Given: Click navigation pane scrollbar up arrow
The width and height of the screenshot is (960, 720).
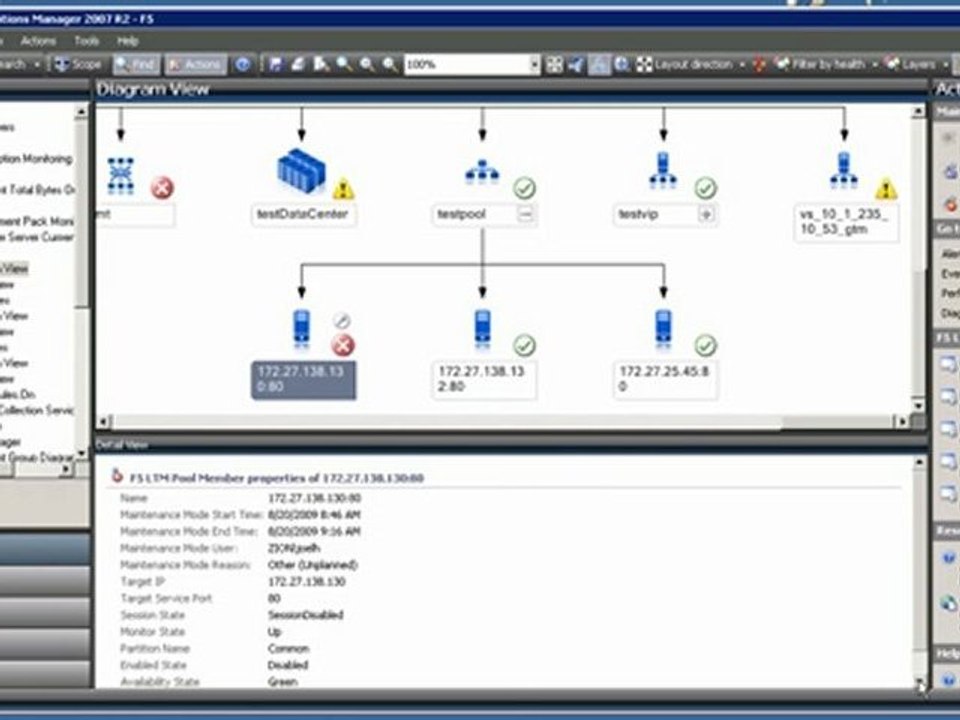Looking at the screenshot, I should (x=81, y=111).
